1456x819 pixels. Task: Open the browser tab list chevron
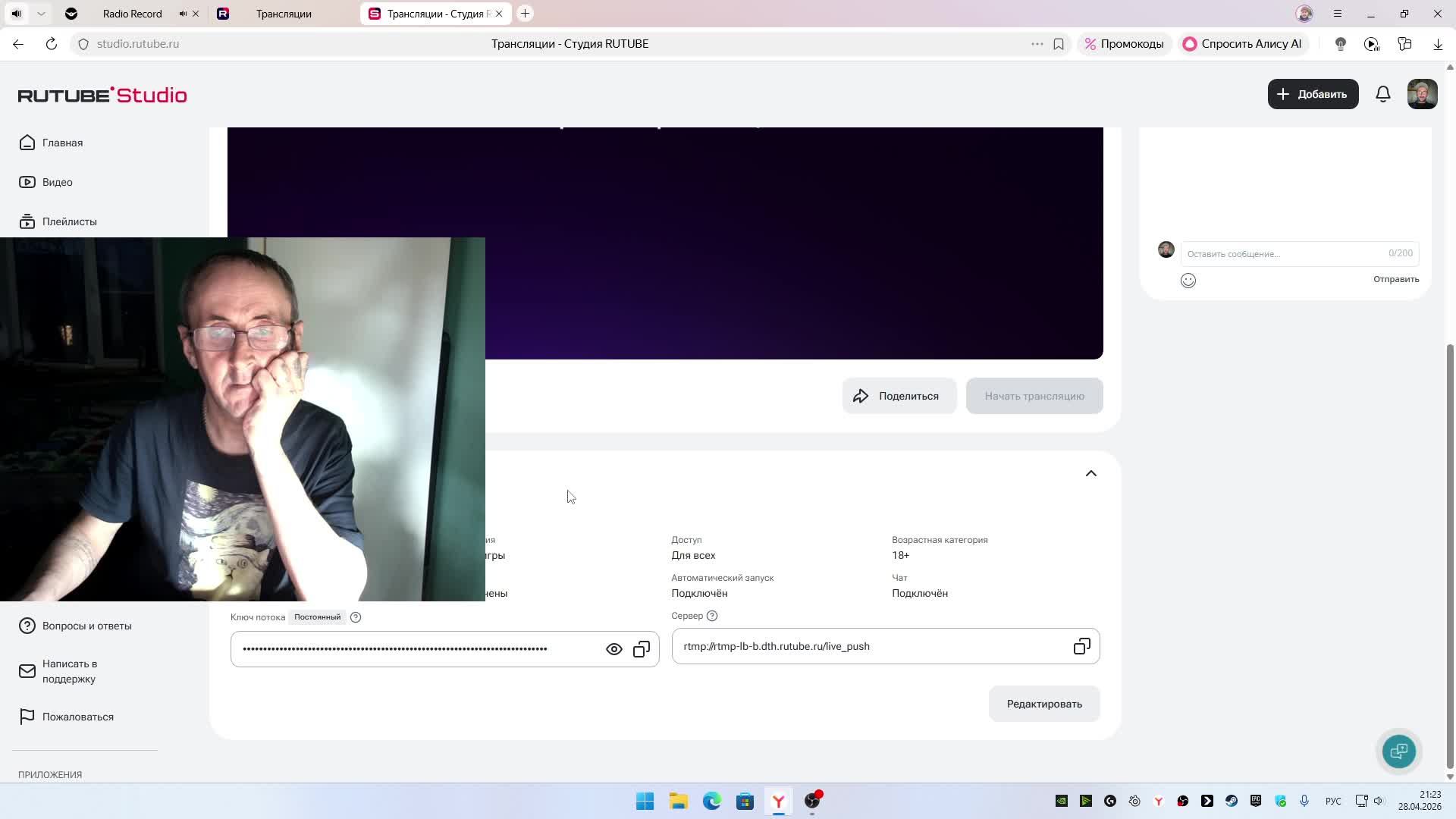point(41,14)
